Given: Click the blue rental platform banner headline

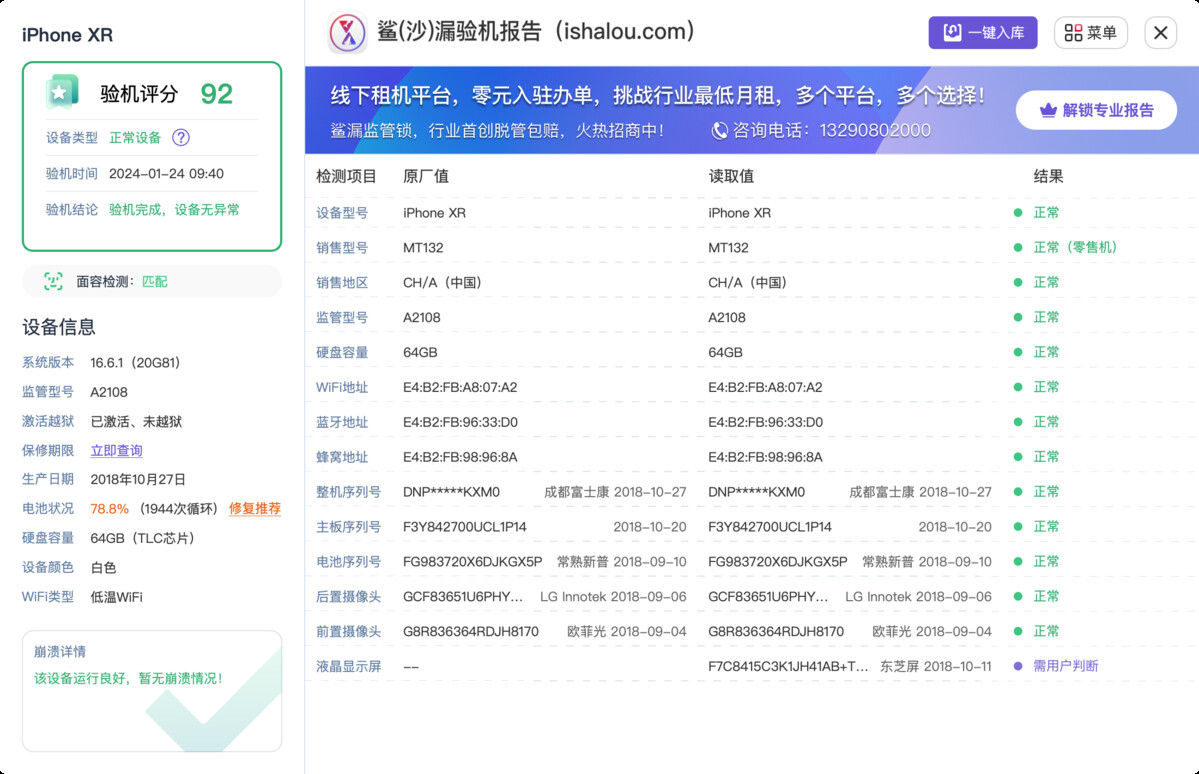Looking at the screenshot, I should coord(658,96).
